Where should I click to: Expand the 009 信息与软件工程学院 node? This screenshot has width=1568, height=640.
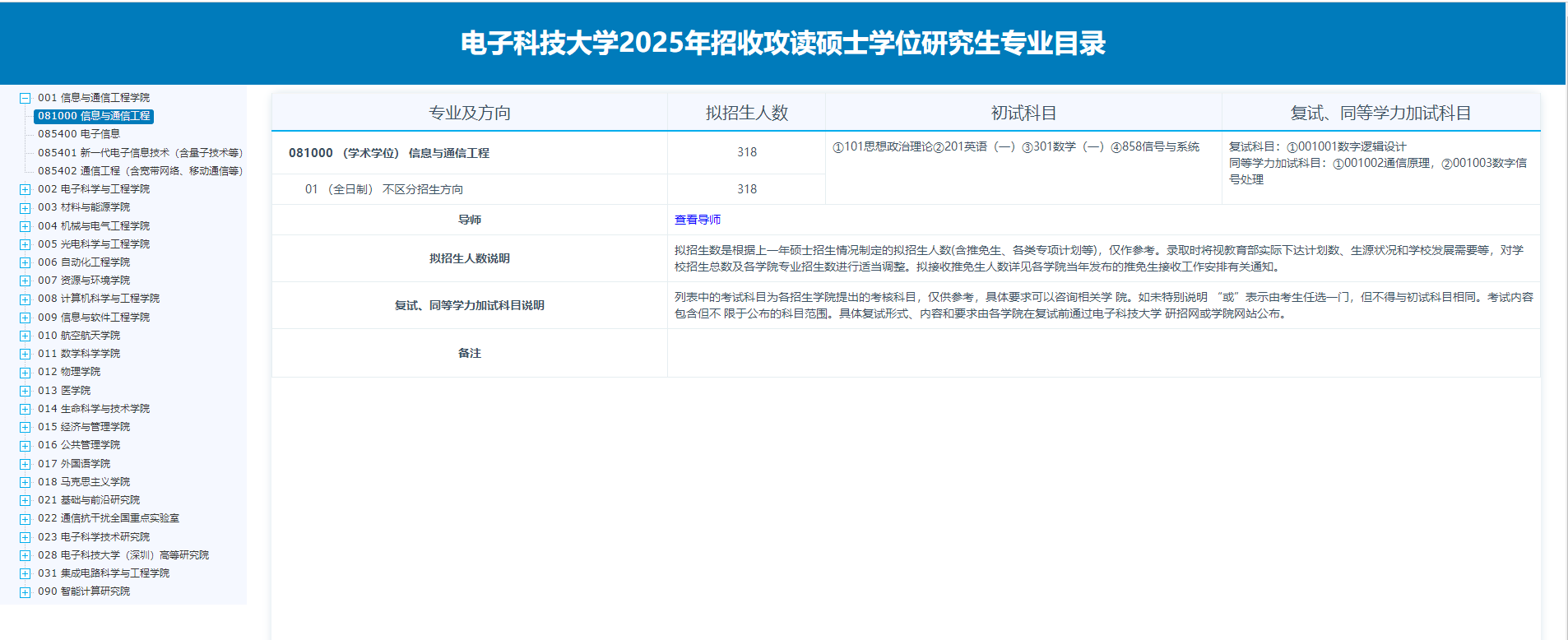coord(26,318)
